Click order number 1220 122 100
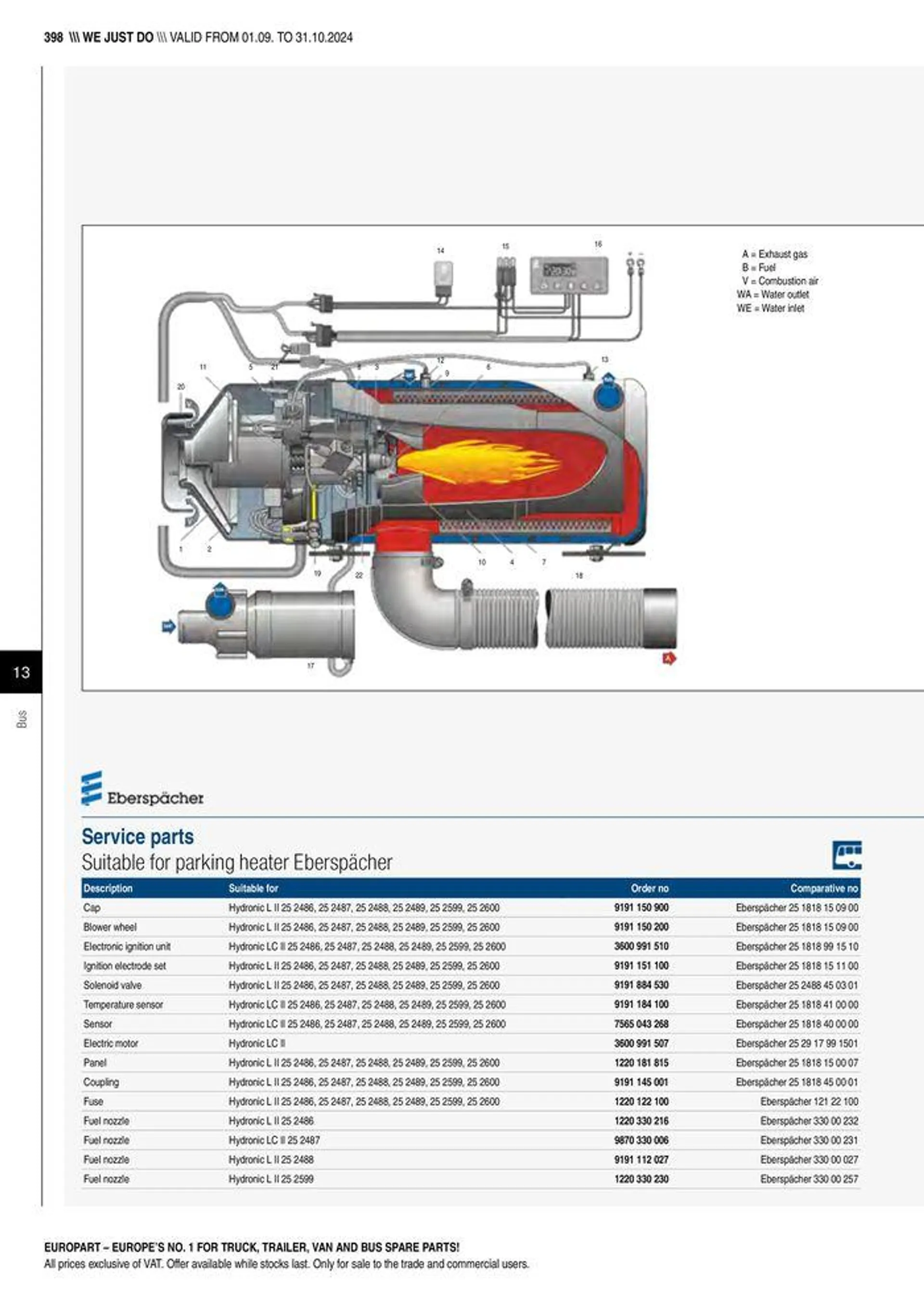 click(x=641, y=1101)
